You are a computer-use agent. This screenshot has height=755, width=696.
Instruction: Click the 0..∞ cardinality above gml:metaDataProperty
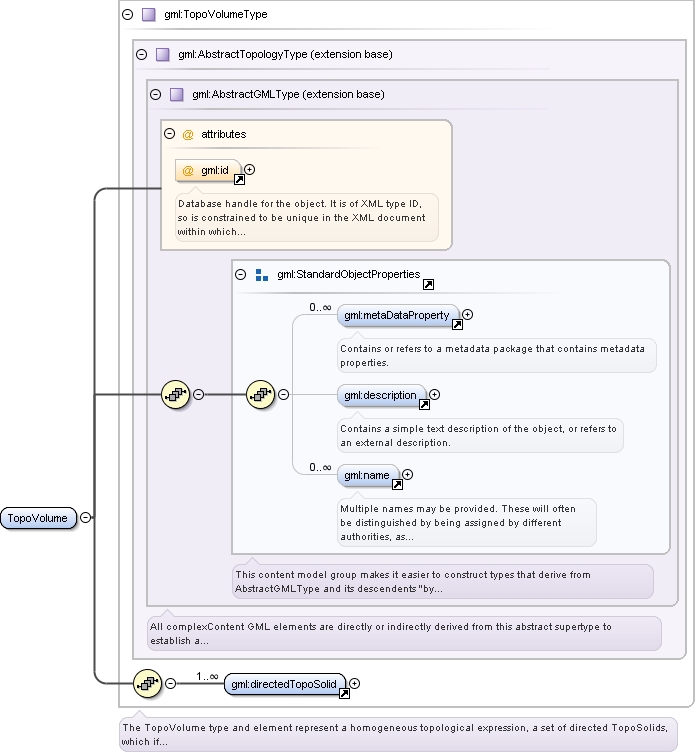point(320,307)
